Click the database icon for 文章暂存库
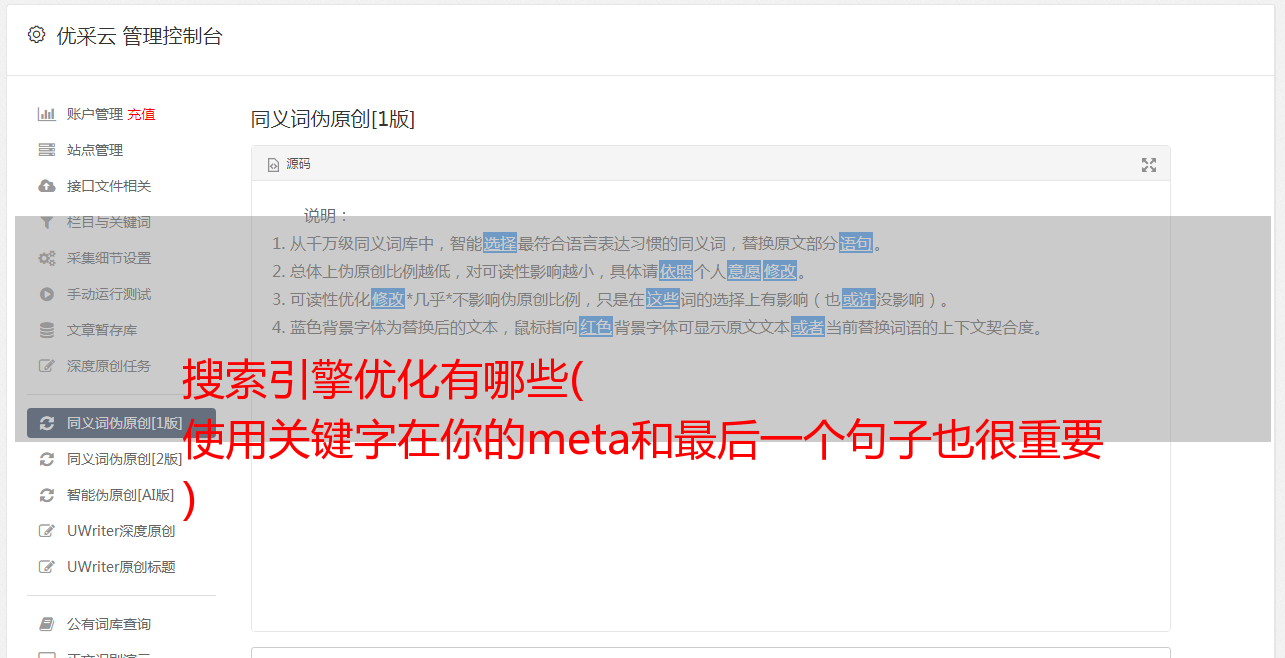The height and width of the screenshot is (658, 1285). [46, 330]
